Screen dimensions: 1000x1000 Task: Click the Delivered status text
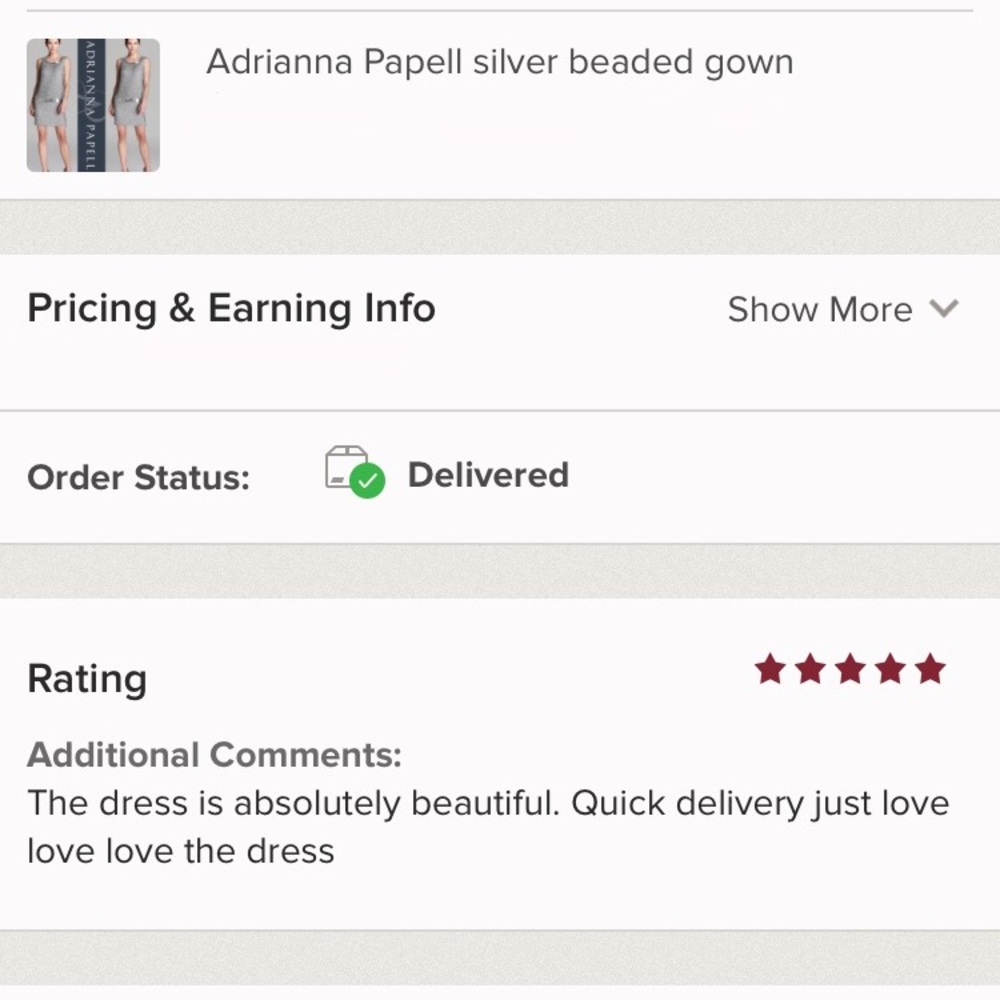pos(488,475)
